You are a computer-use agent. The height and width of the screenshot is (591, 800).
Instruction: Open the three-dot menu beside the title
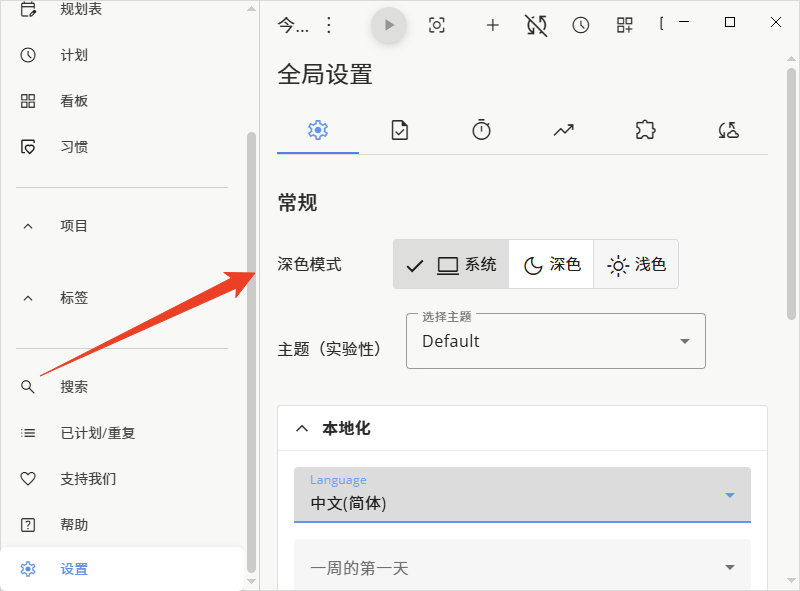329,25
